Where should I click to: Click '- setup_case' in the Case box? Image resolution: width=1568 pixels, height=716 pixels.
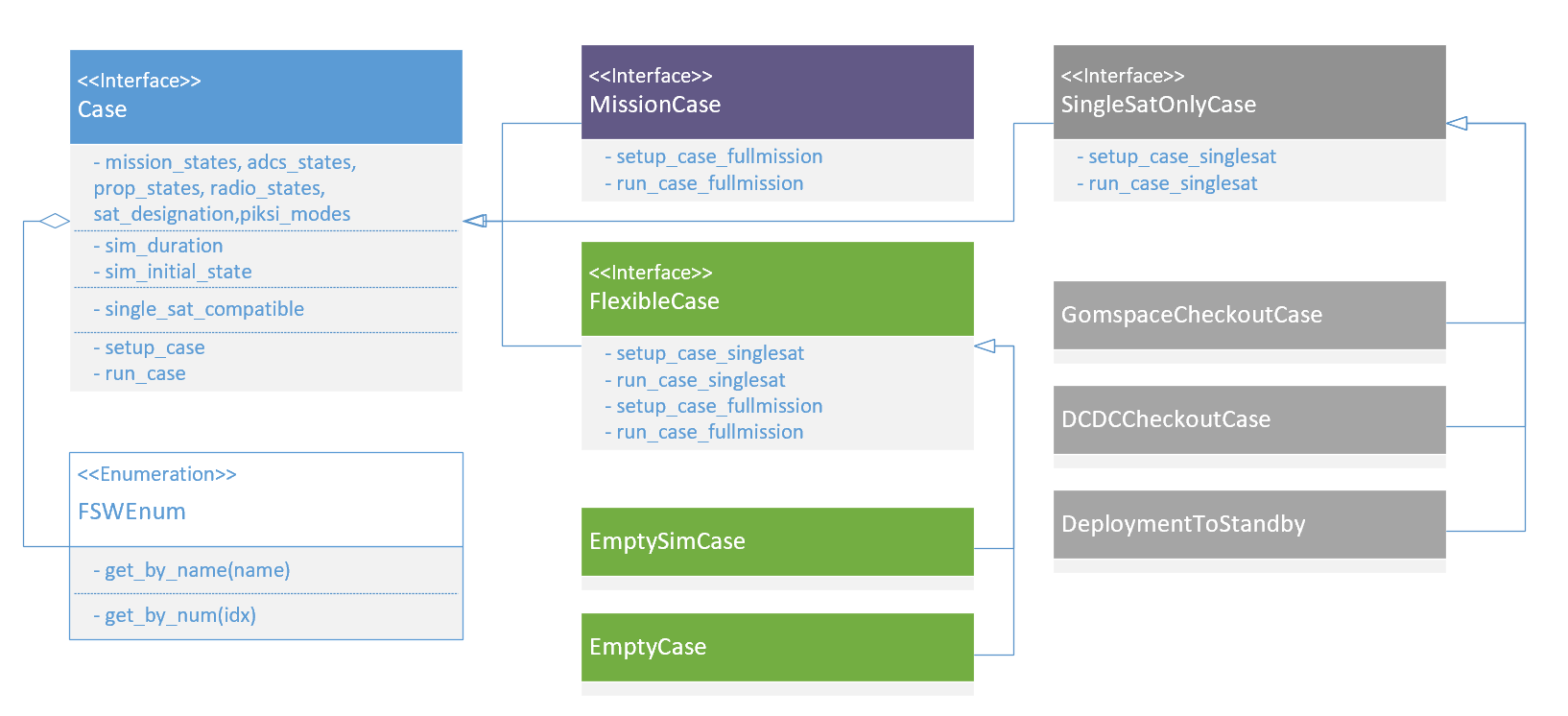point(149,347)
